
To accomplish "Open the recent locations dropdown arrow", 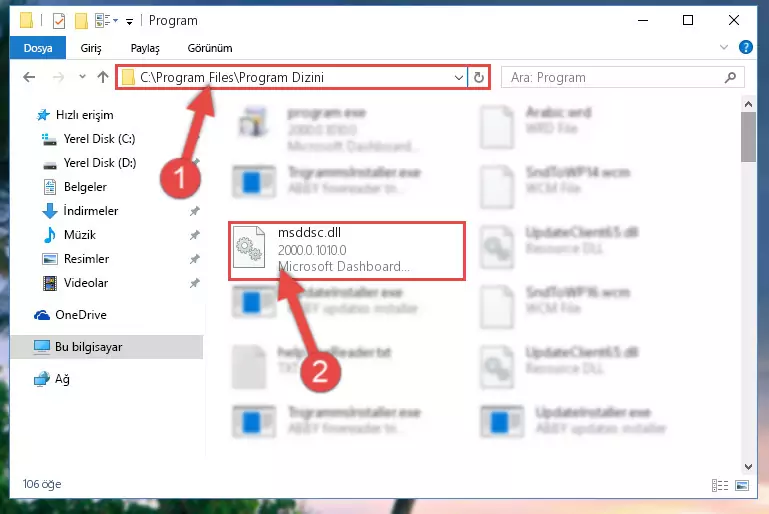I will click(x=82, y=77).
